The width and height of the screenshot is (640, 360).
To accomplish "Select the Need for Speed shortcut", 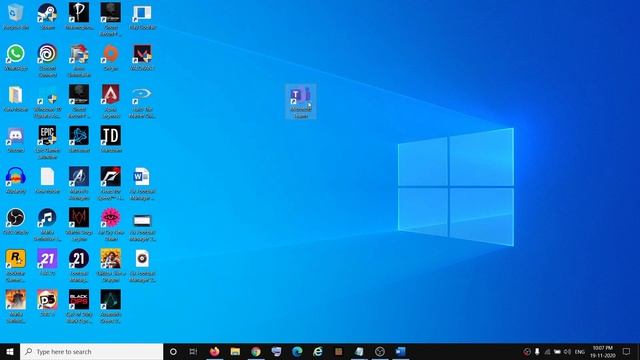I will 111,183.
